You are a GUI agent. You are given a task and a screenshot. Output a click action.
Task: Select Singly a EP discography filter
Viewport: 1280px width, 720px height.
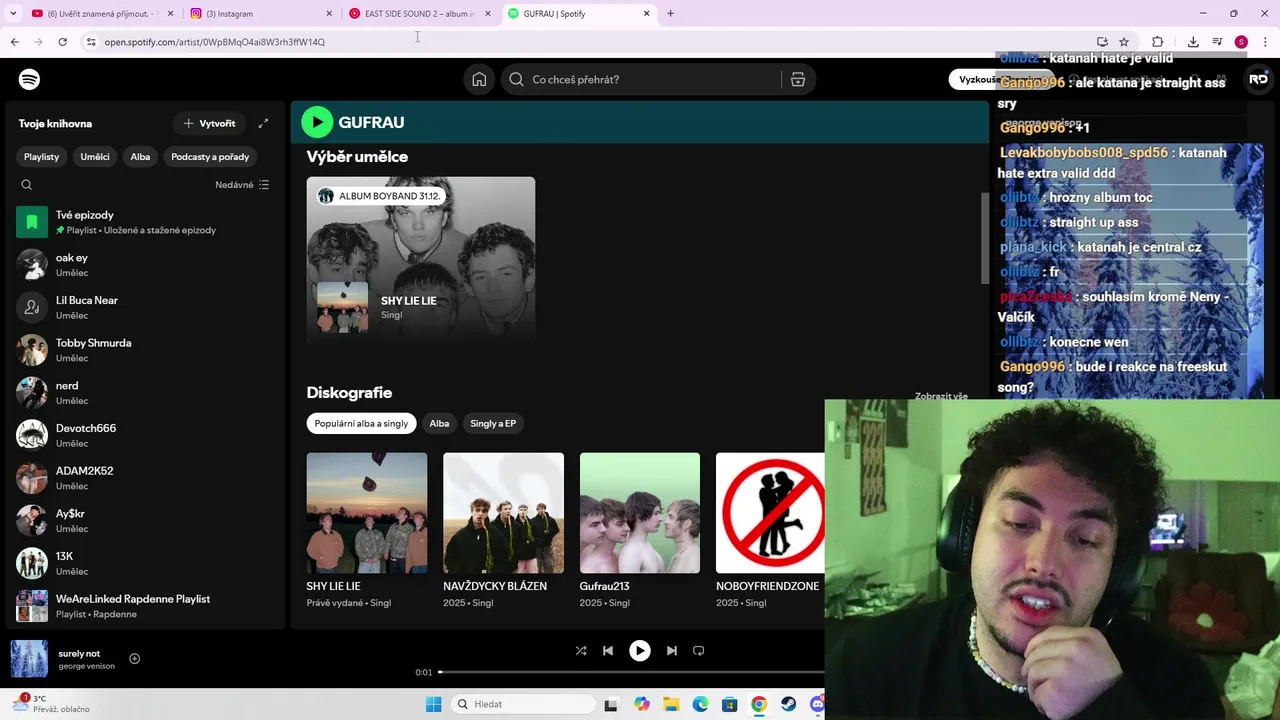[x=493, y=423]
